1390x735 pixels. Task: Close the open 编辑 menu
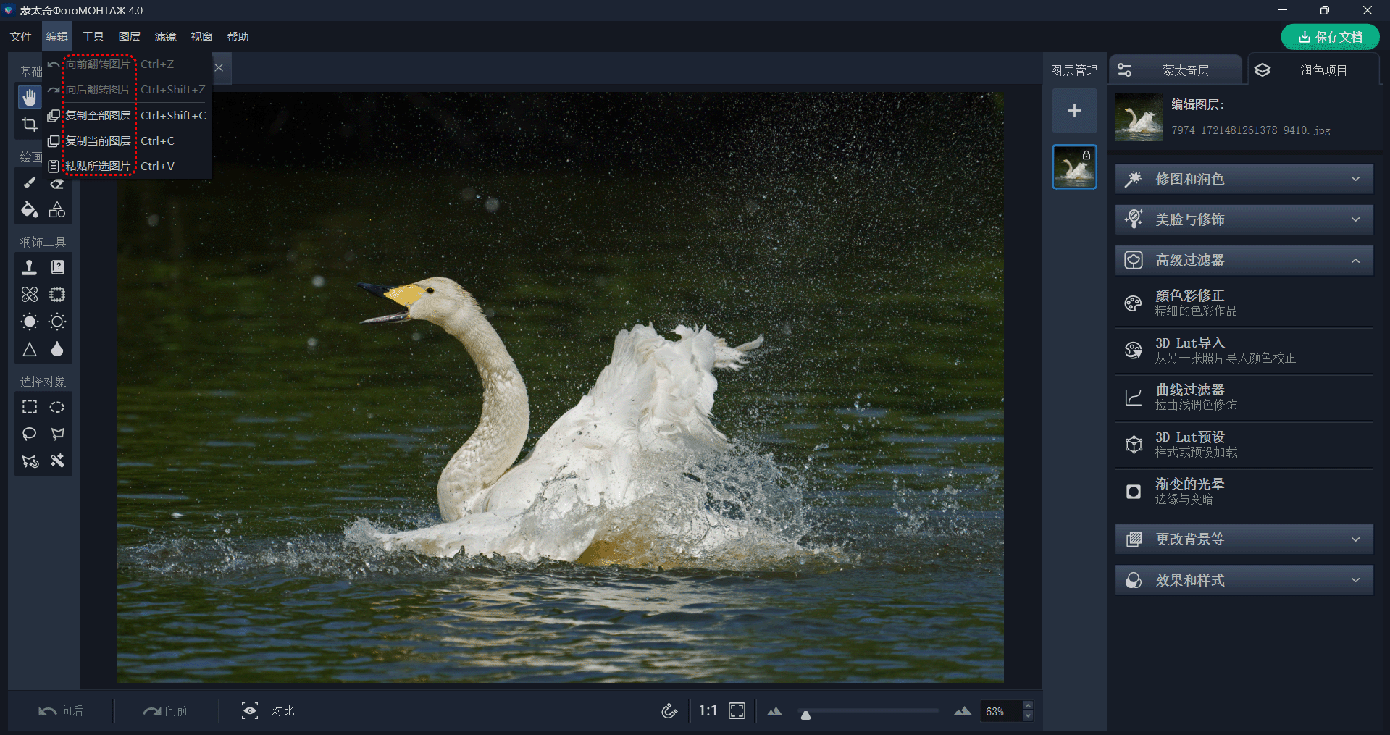tap(57, 37)
